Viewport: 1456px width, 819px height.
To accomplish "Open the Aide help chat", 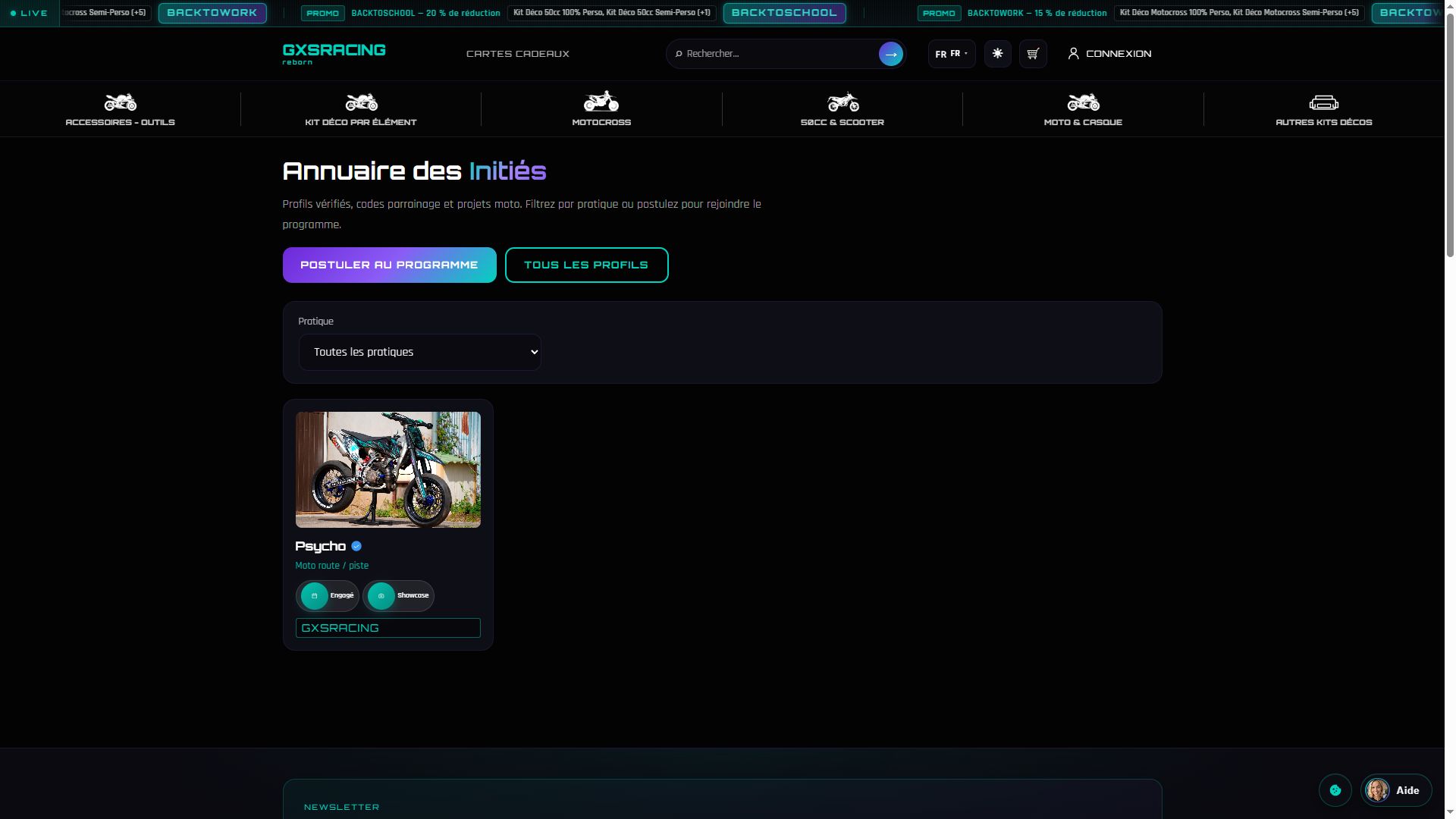I will pos(1396,790).
